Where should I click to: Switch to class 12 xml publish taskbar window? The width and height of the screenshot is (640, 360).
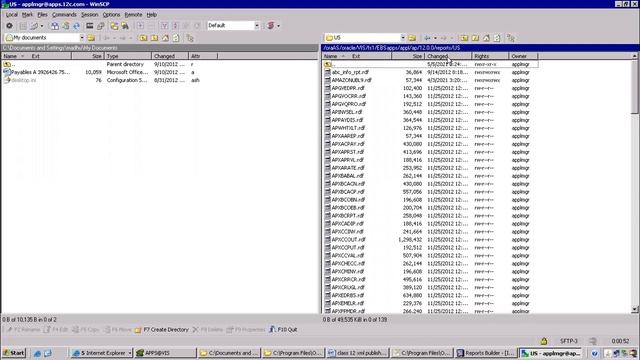click(x=357, y=353)
